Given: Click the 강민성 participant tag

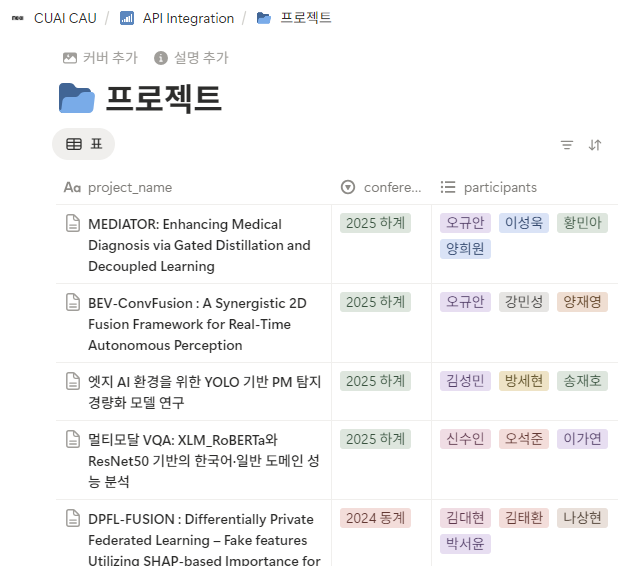Looking at the screenshot, I should click(x=524, y=302).
